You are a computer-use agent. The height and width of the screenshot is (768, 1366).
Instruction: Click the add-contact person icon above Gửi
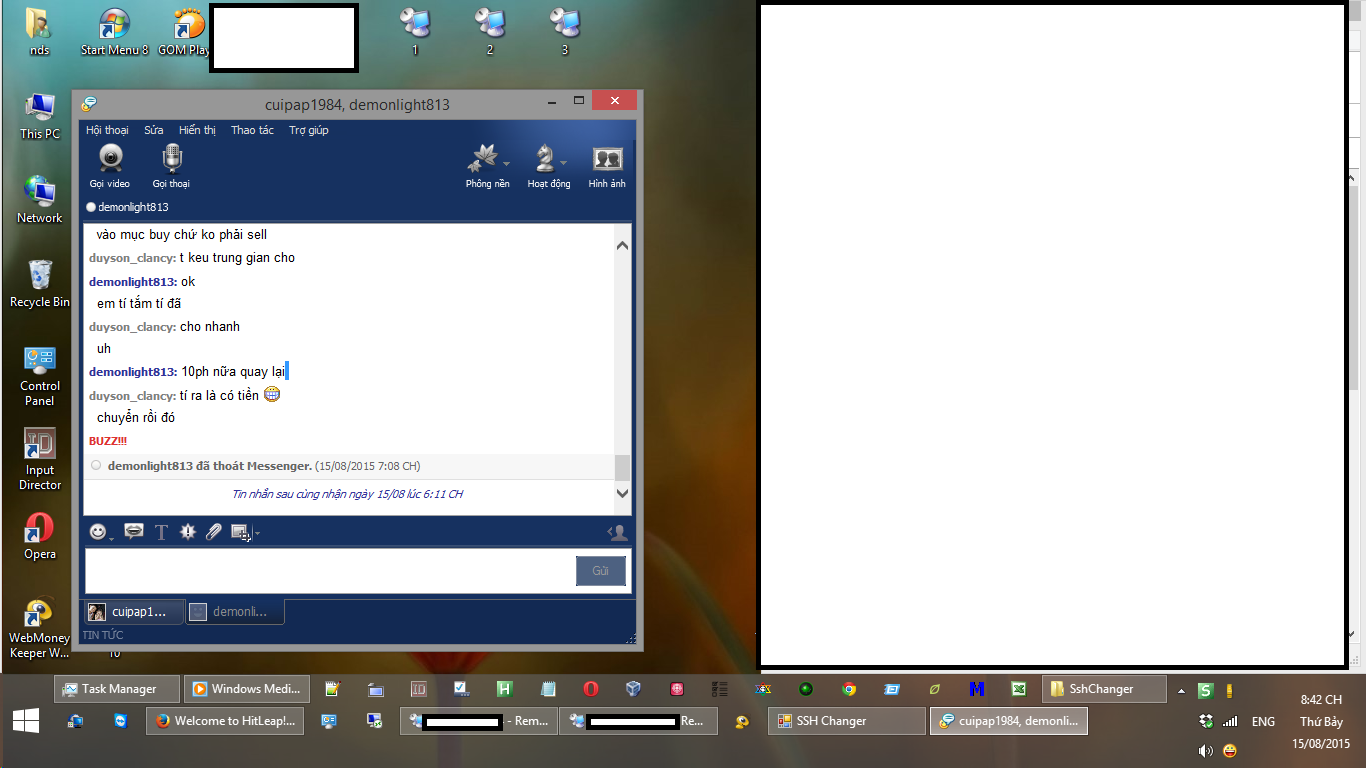tap(618, 532)
